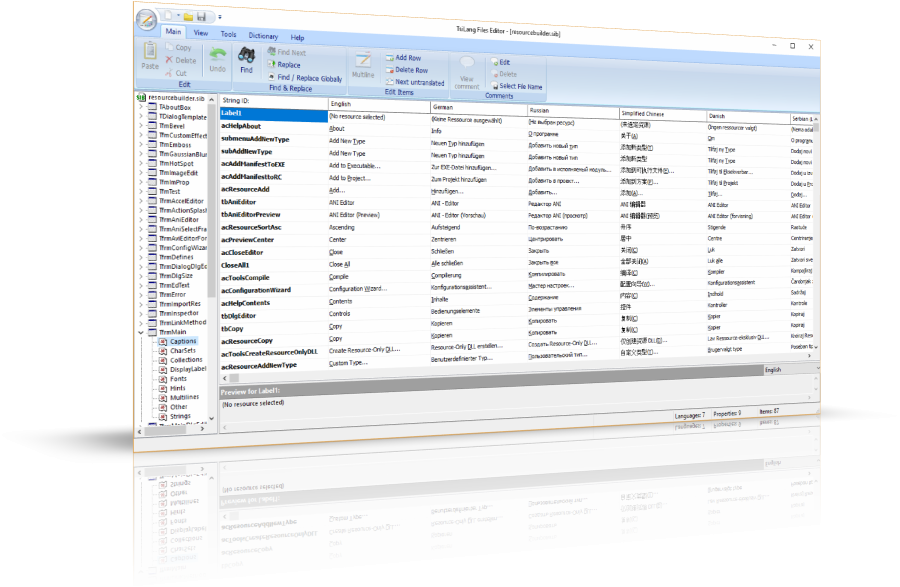
Task: Expand the TAboutBox tree node
Action: [x=140, y=107]
